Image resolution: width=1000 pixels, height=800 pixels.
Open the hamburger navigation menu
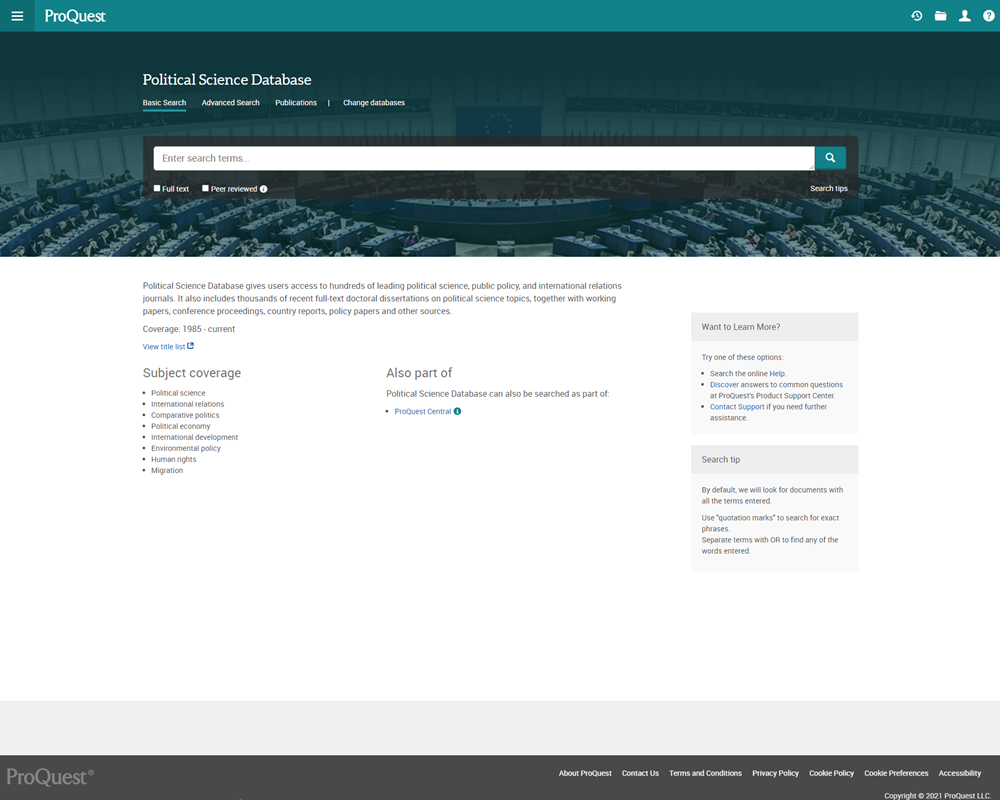click(17, 16)
